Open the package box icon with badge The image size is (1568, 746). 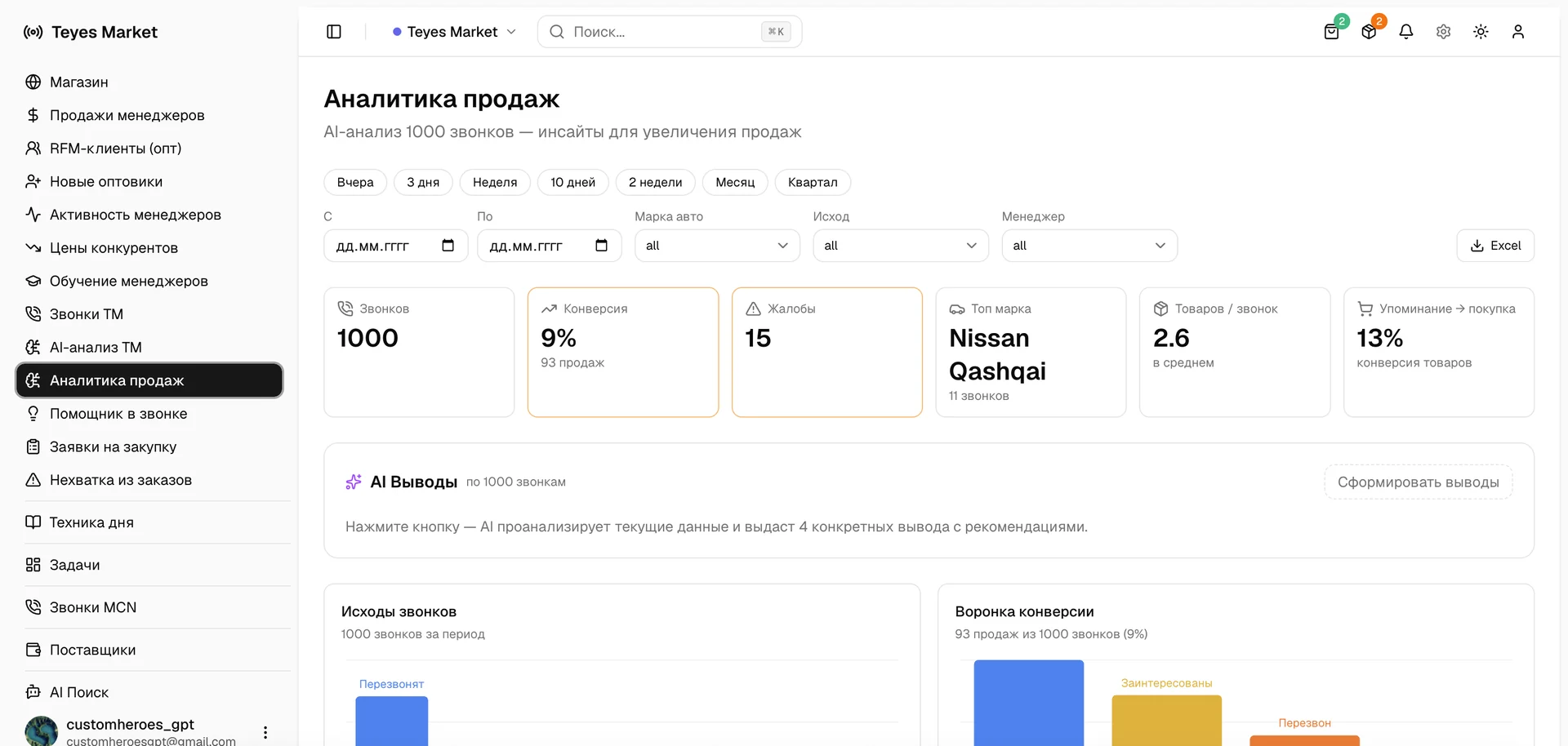coord(1370,32)
